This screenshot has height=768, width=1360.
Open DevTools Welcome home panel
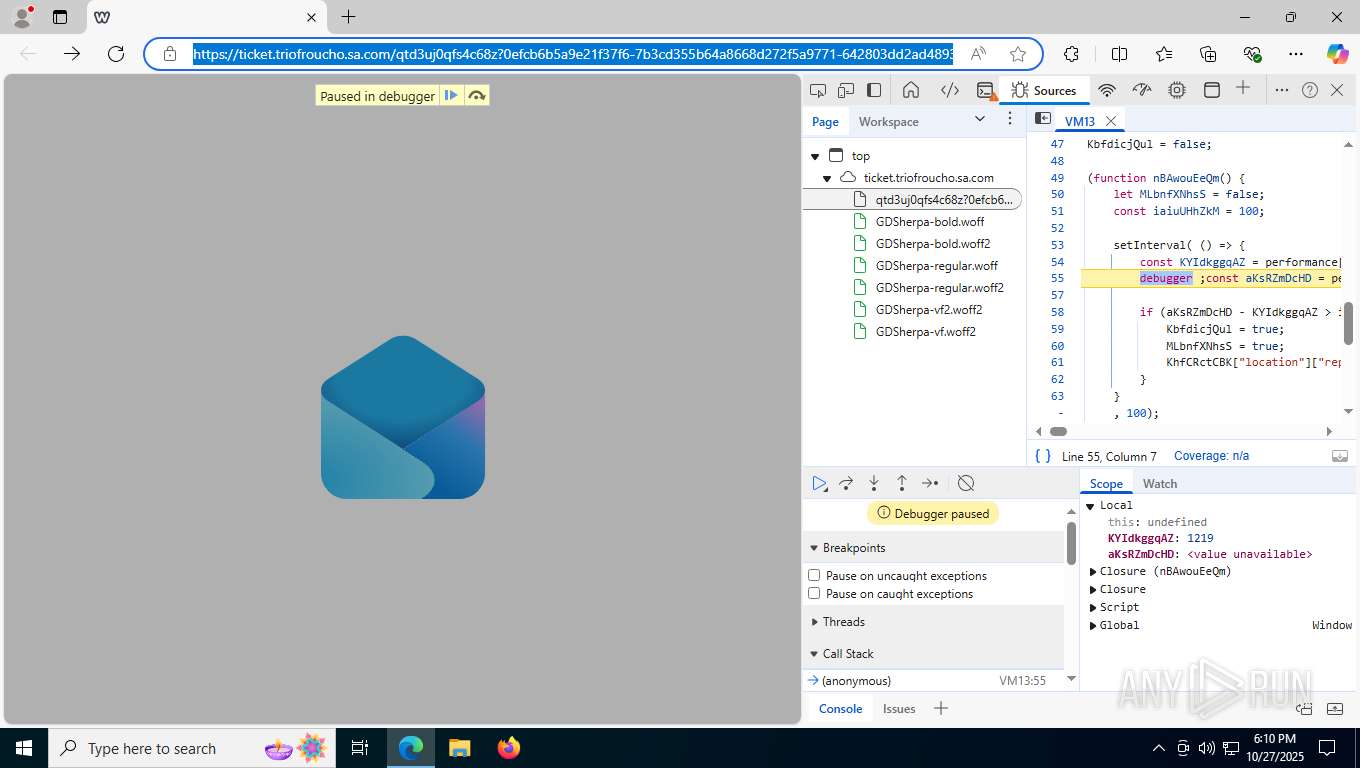point(911,90)
